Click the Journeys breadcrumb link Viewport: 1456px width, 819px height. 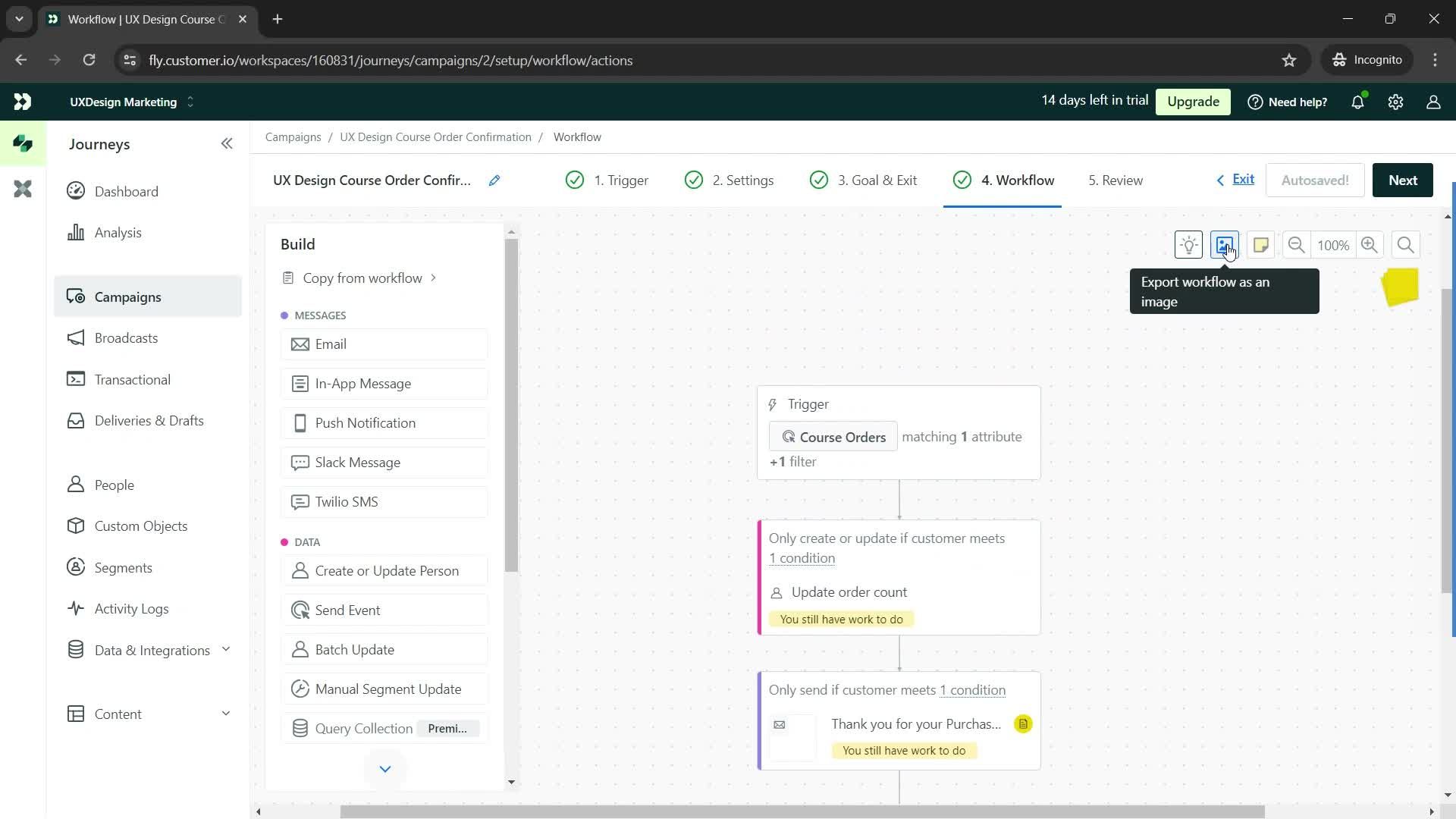pyautogui.click(x=100, y=144)
